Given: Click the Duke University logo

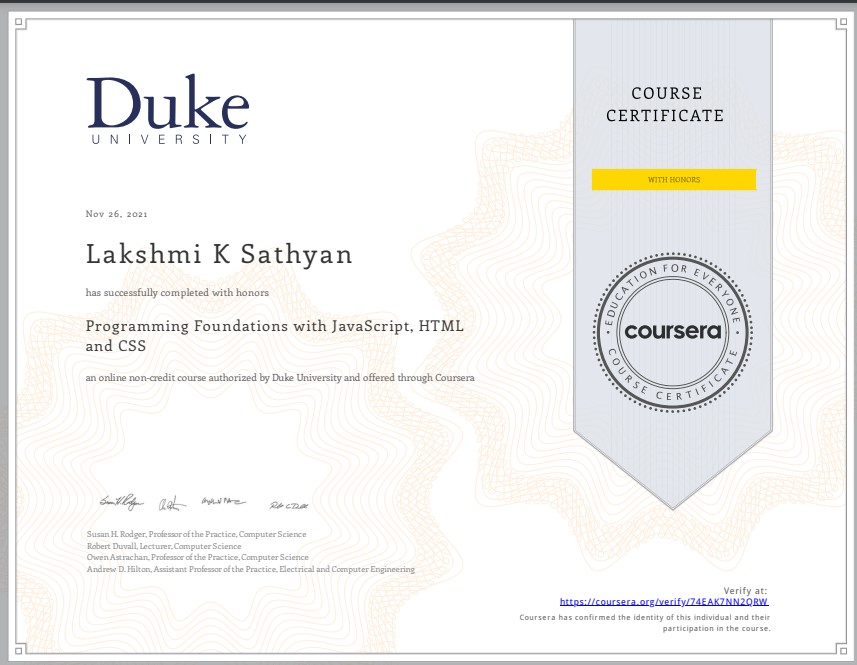Looking at the screenshot, I should (x=168, y=109).
